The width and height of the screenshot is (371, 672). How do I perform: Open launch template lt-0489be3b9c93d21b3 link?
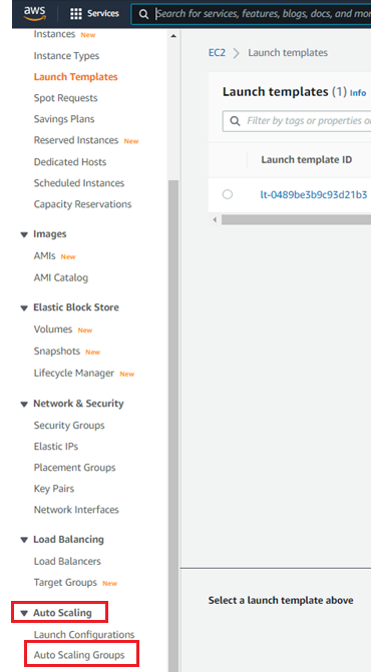(x=314, y=195)
